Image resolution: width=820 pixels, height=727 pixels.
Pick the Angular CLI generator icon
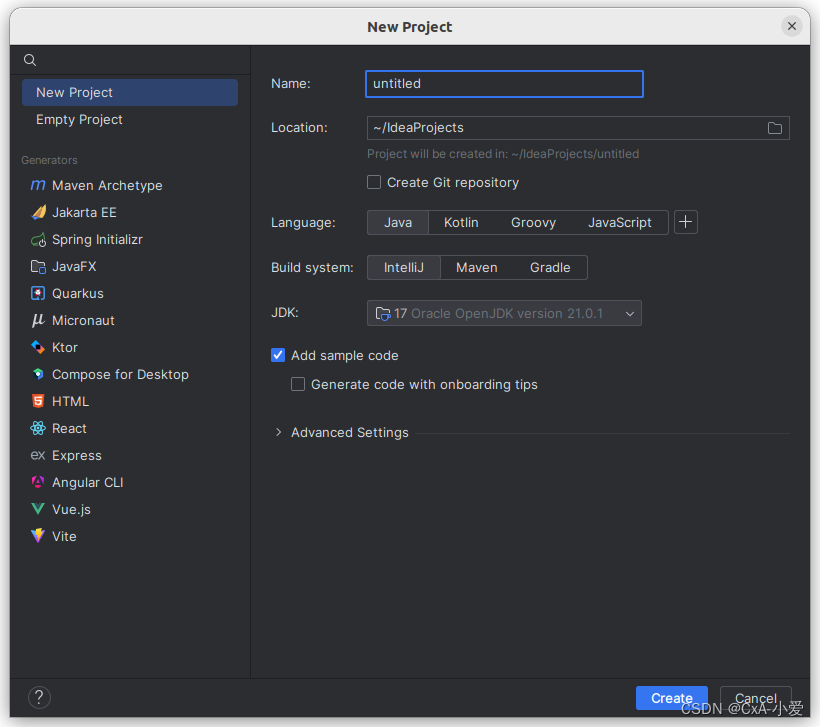[x=38, y=482]
